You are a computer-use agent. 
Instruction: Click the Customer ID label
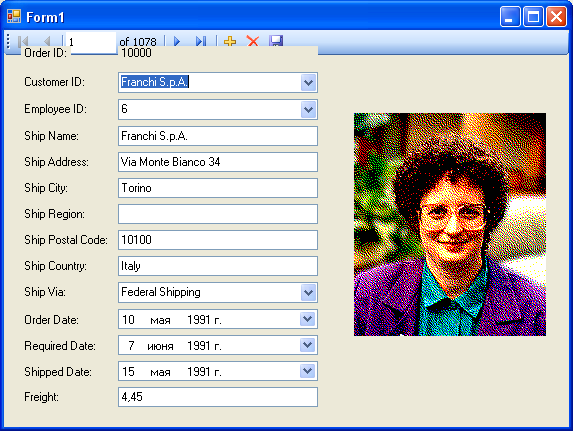point(54,82)
